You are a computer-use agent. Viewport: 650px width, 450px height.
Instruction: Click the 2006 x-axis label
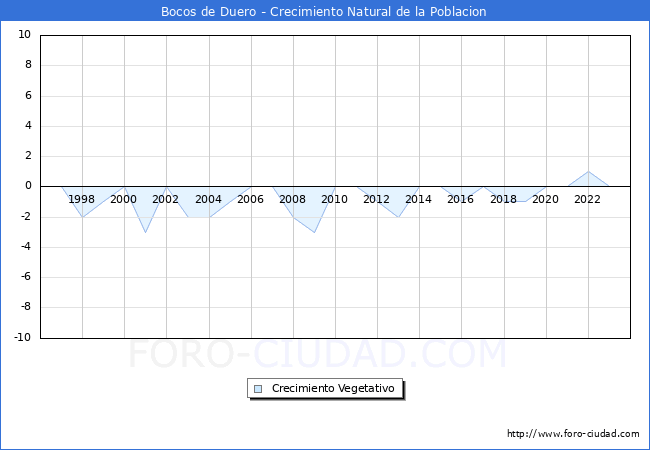[x=250, y=199]
